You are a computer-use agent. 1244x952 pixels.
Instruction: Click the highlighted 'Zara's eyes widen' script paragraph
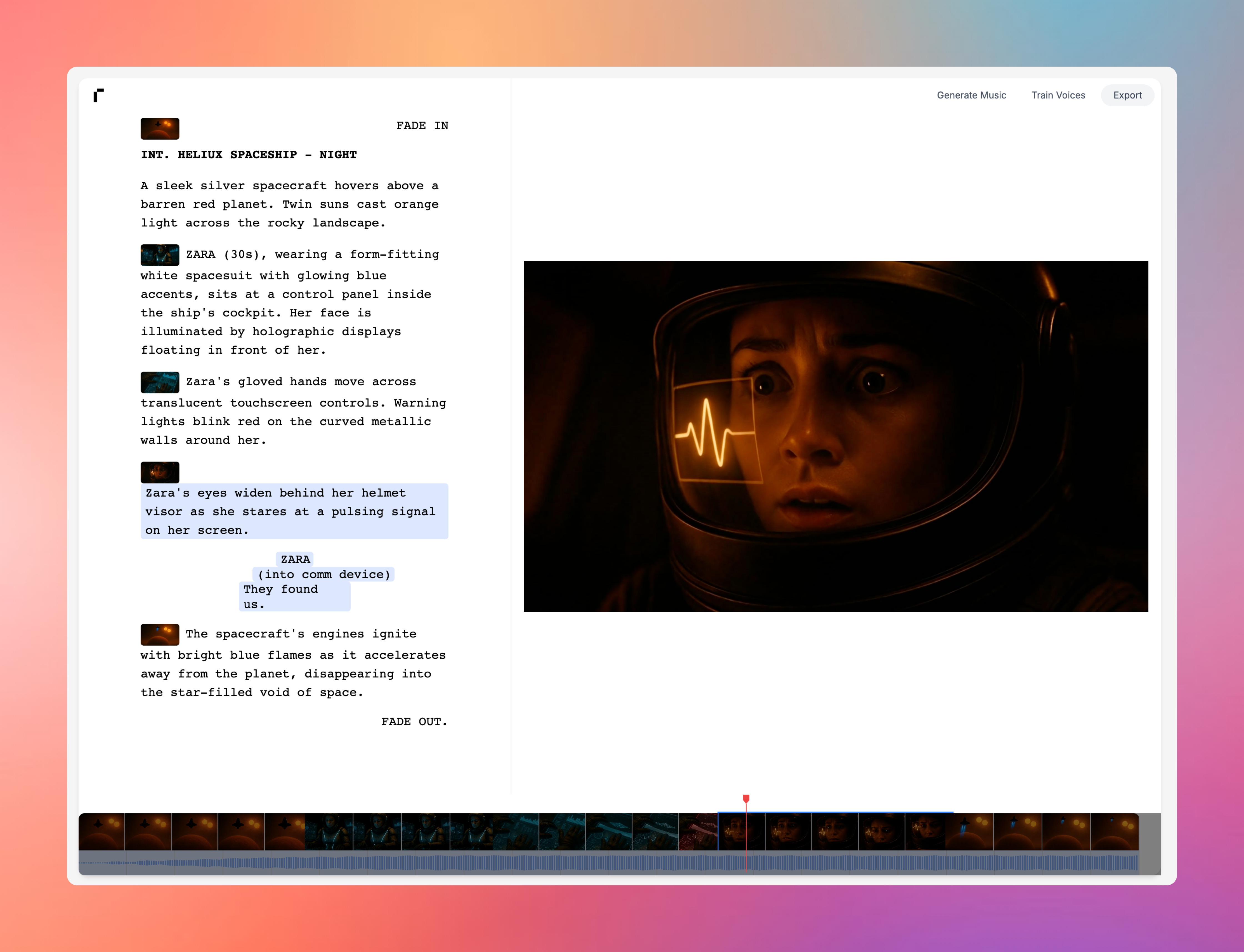[294, 511]
